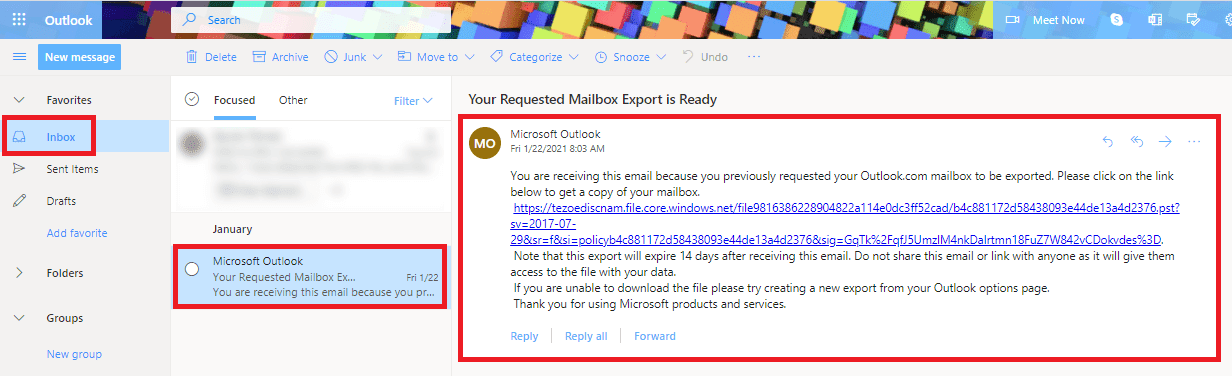1232x376 pixels.
Task: Open the My Day to-do panel icon
Action: pos(1193,20)
